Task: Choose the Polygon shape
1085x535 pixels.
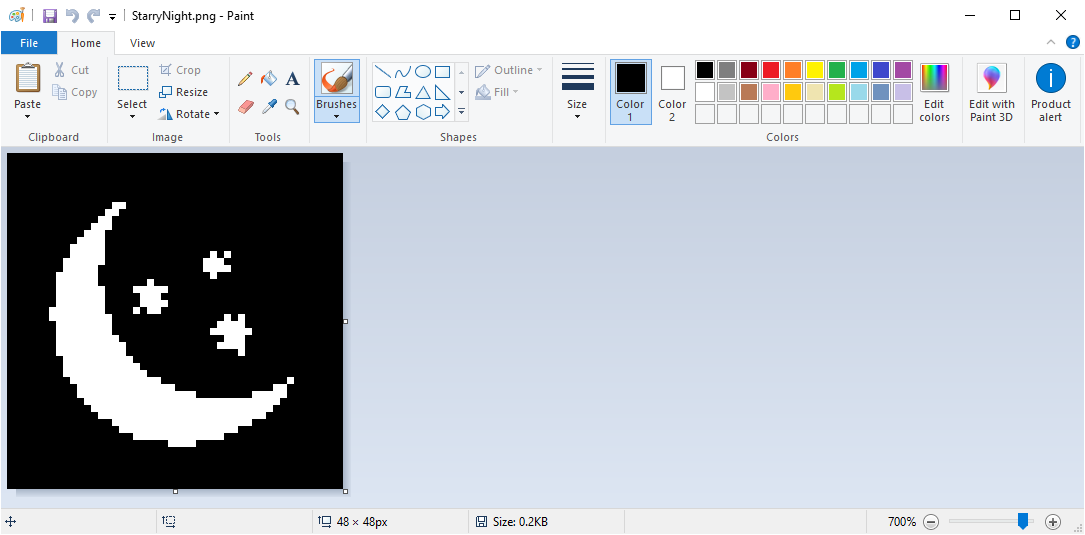Action: (403, 92)
